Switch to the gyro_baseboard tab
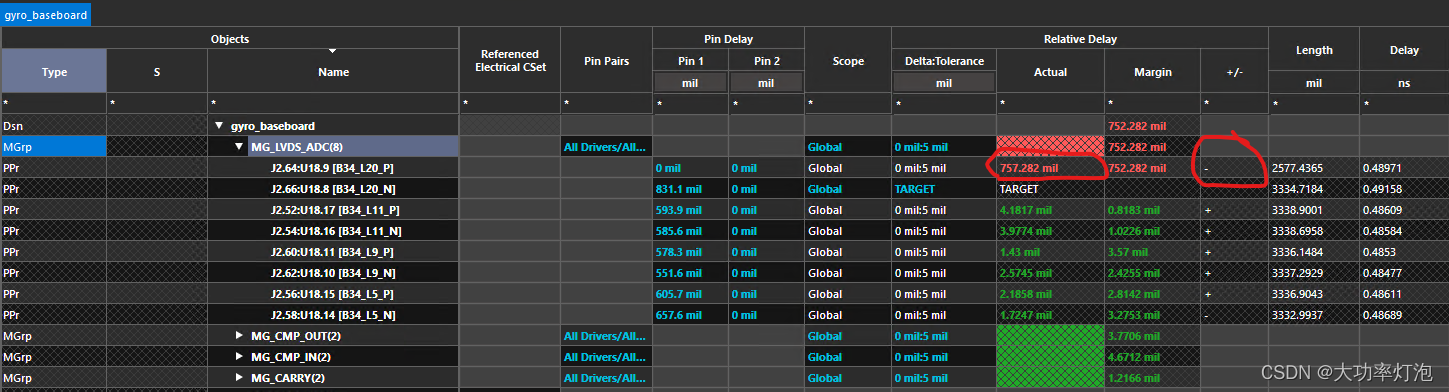Screen dimensions: 1449x392 point(46,15)
